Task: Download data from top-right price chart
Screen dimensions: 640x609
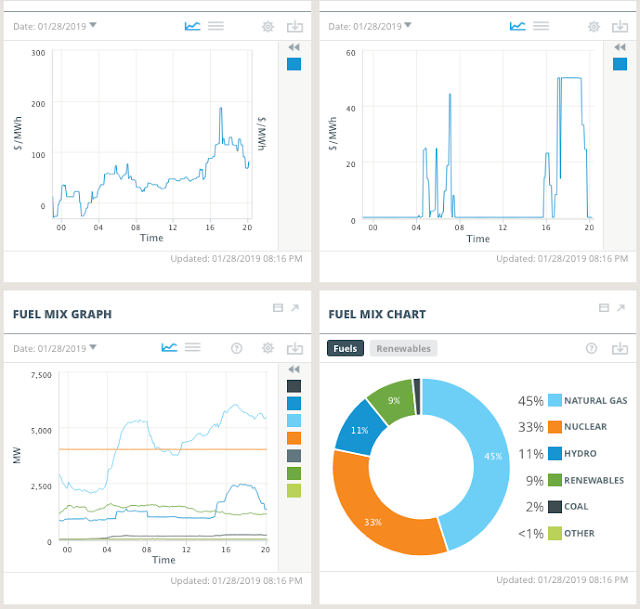Action: tap(620, 27)
